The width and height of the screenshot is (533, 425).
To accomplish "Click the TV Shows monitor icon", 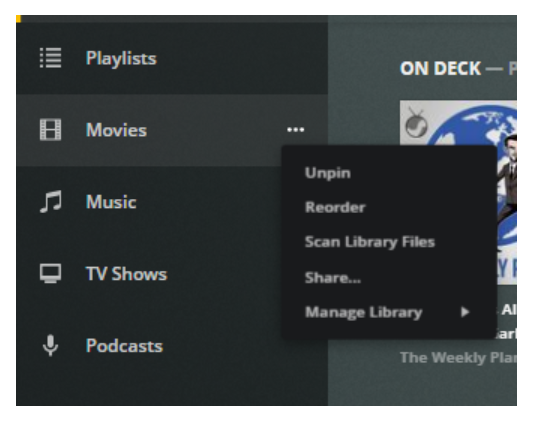I will [51, 273].
